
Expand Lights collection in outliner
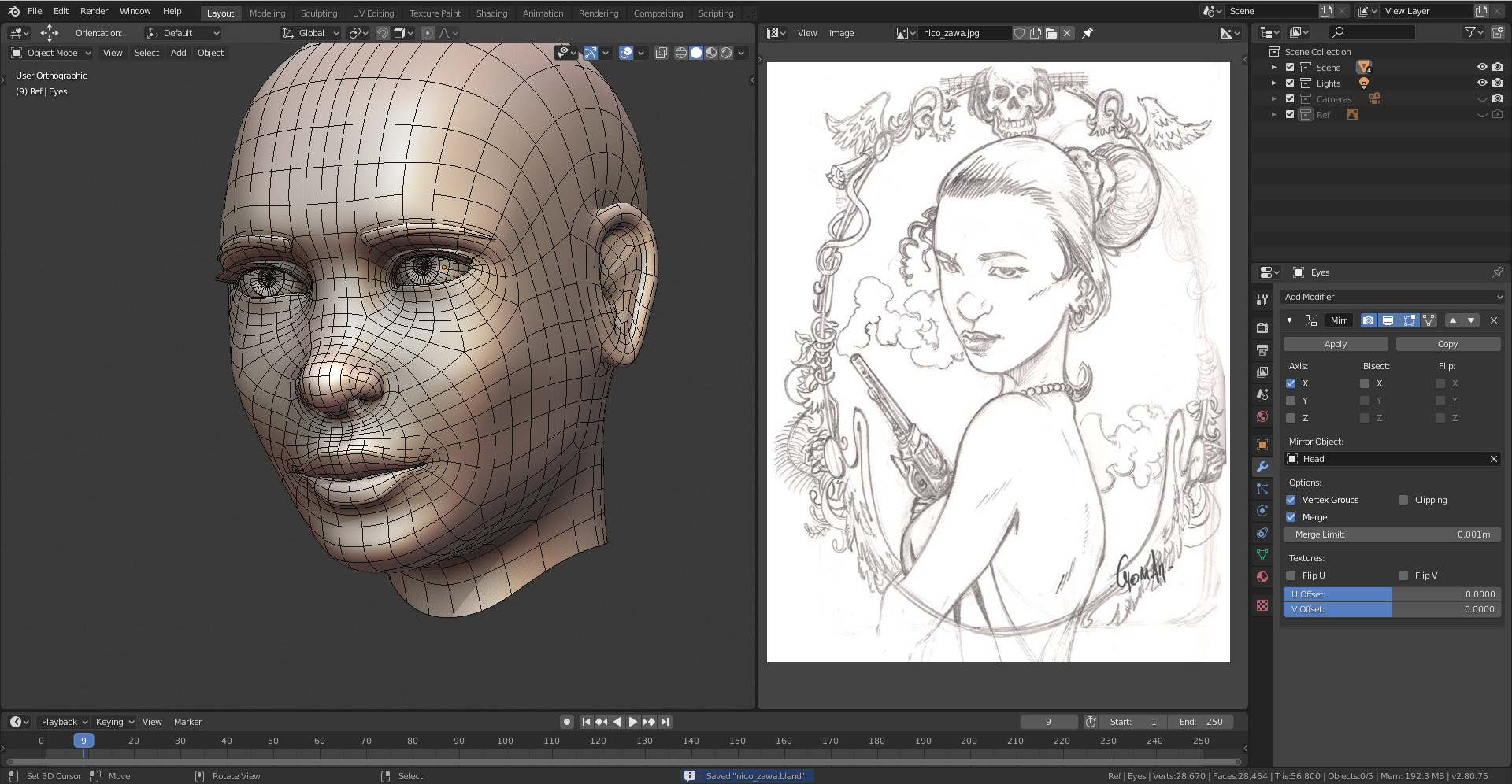pos(1273,83)
